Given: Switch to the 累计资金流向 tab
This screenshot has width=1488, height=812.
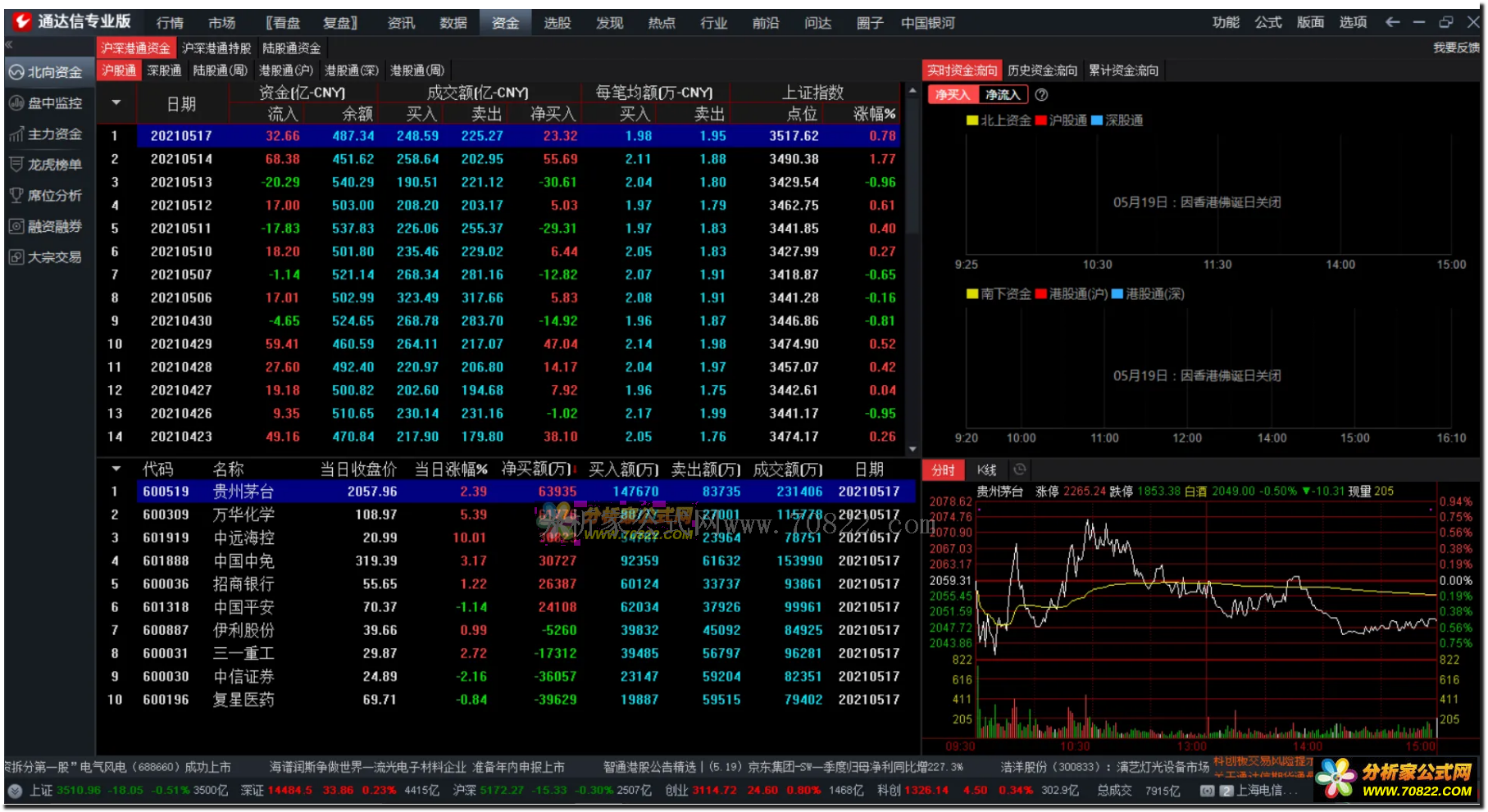Looking at the screenshot, I should (1124, 70).
